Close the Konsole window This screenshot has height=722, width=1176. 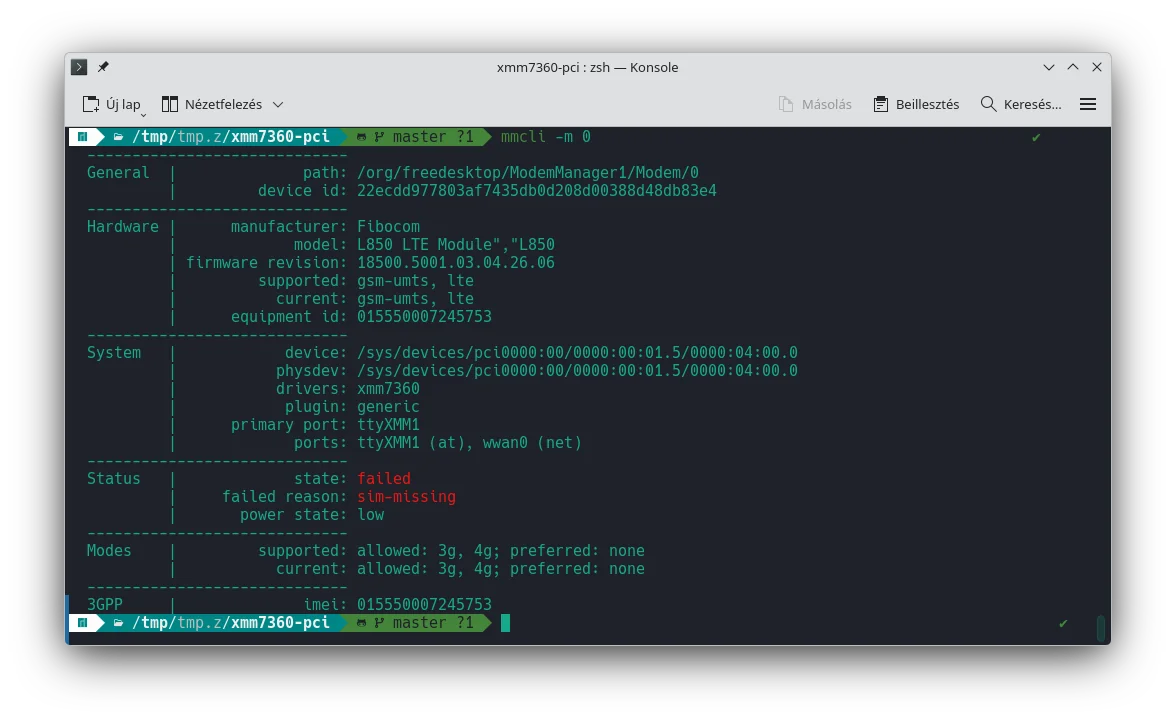[1097, 67]
